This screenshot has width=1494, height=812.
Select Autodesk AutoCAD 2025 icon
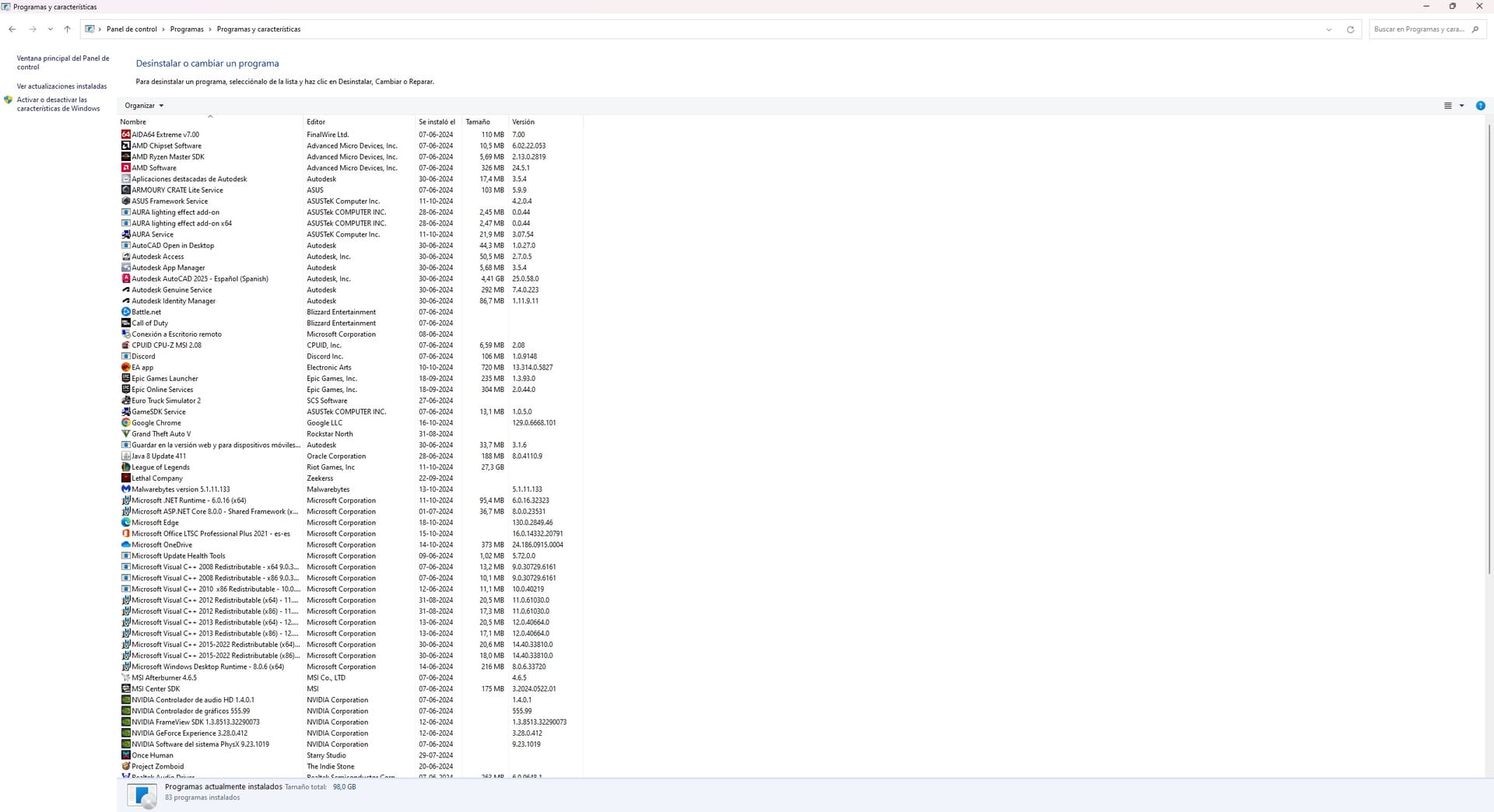126,278
